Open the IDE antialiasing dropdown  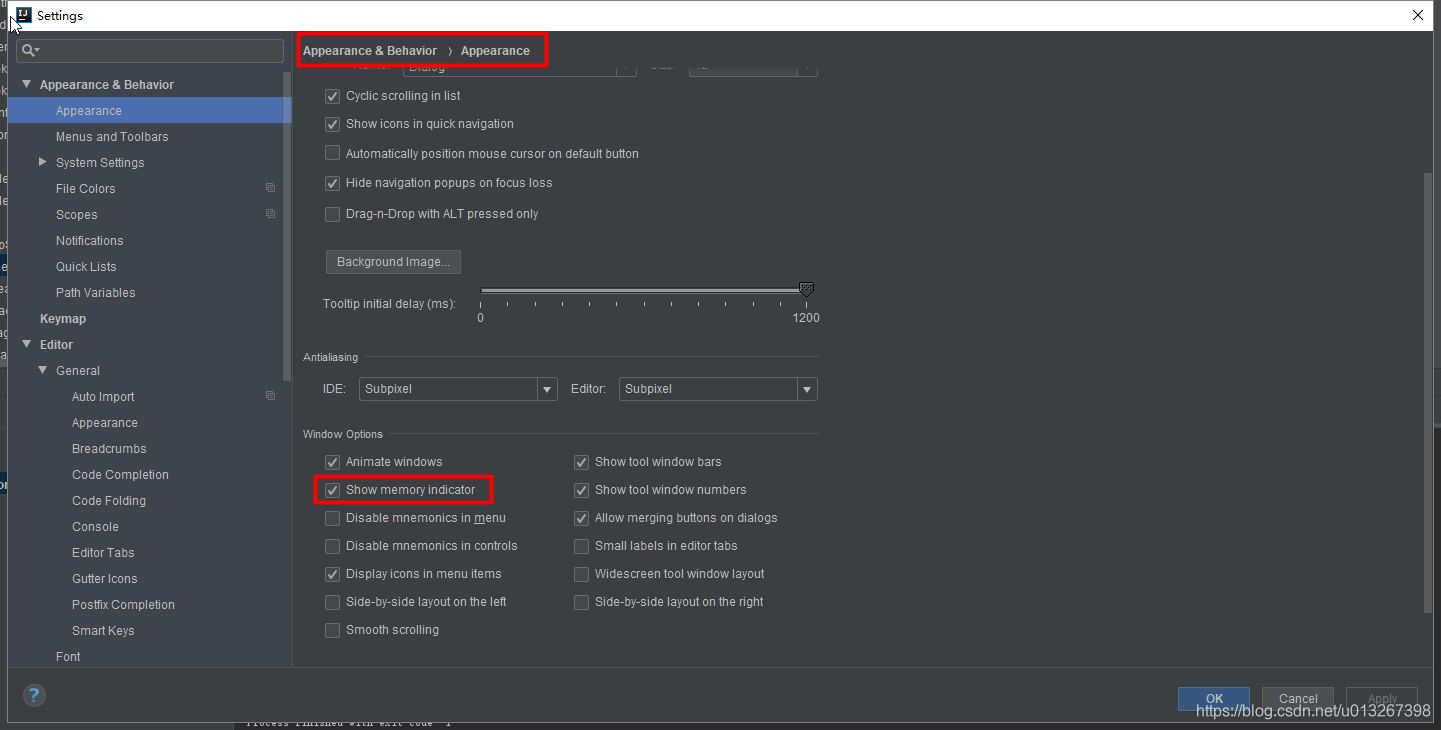click(458, 389)
